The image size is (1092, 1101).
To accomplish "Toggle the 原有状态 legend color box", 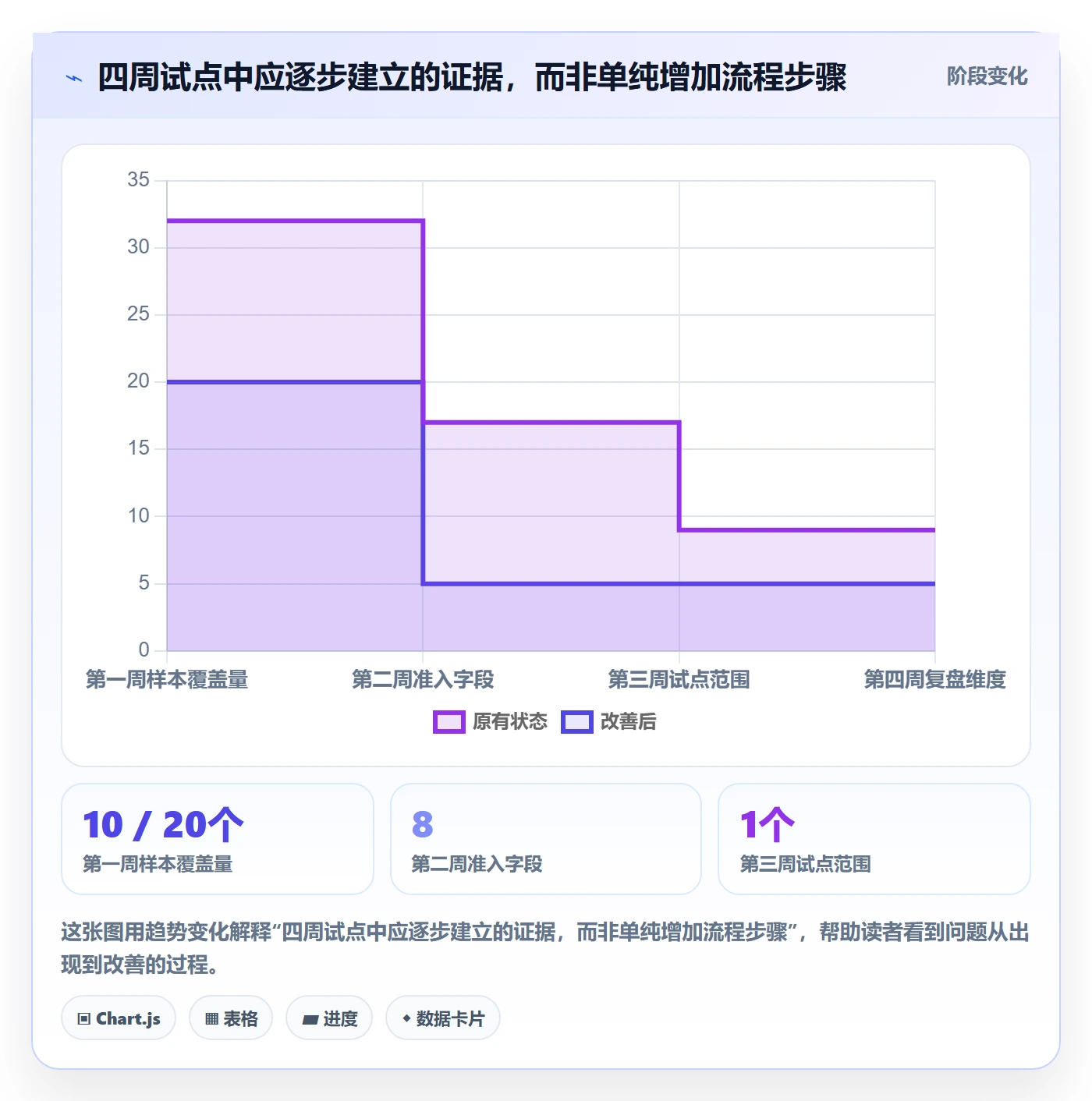I will [449, 722].
